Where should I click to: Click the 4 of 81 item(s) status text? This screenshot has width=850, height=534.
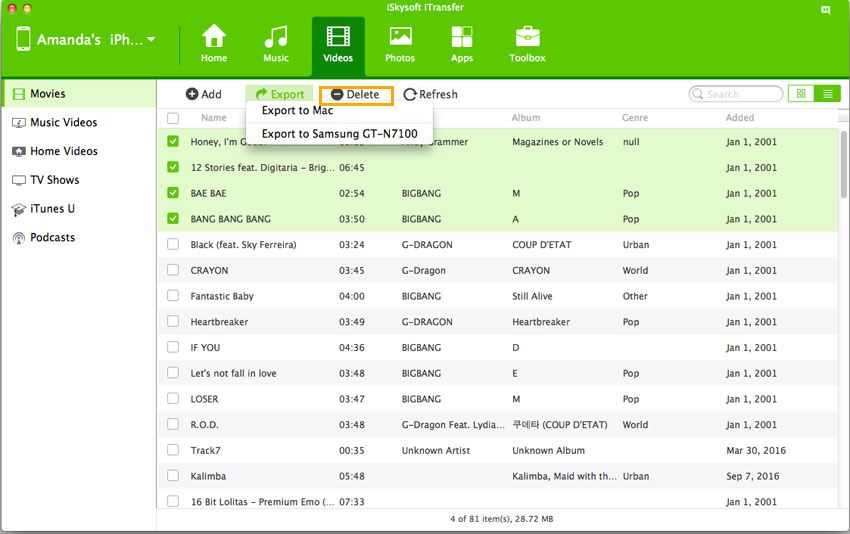501,519
